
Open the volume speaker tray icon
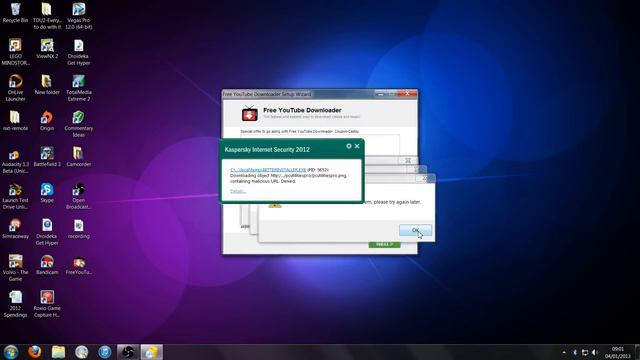pos(595,352)
